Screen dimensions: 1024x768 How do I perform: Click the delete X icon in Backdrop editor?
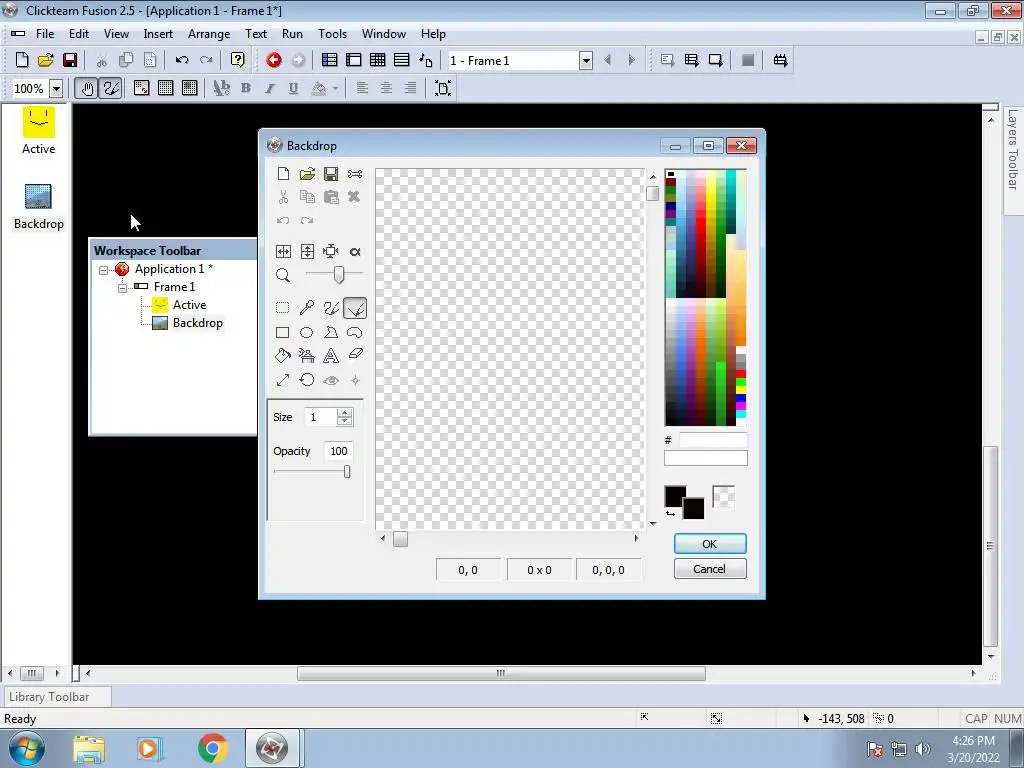(355, 197)
